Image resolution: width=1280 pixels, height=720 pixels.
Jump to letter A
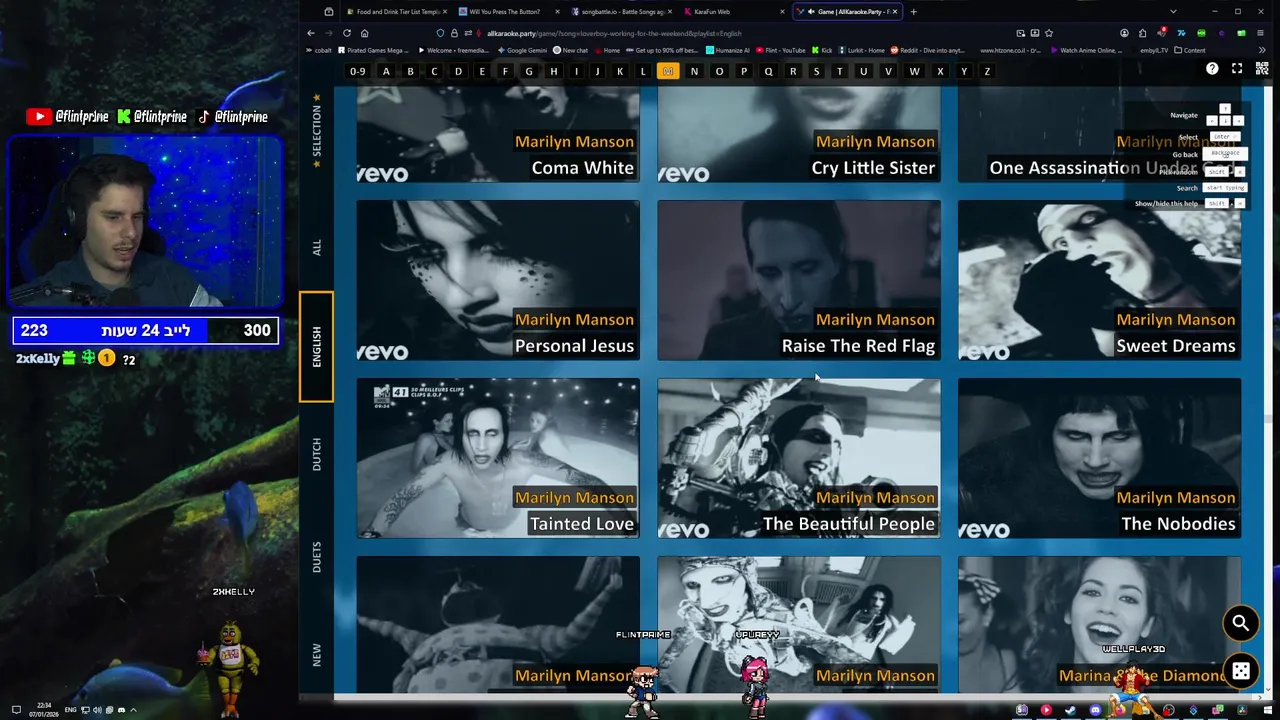[386, 71]
